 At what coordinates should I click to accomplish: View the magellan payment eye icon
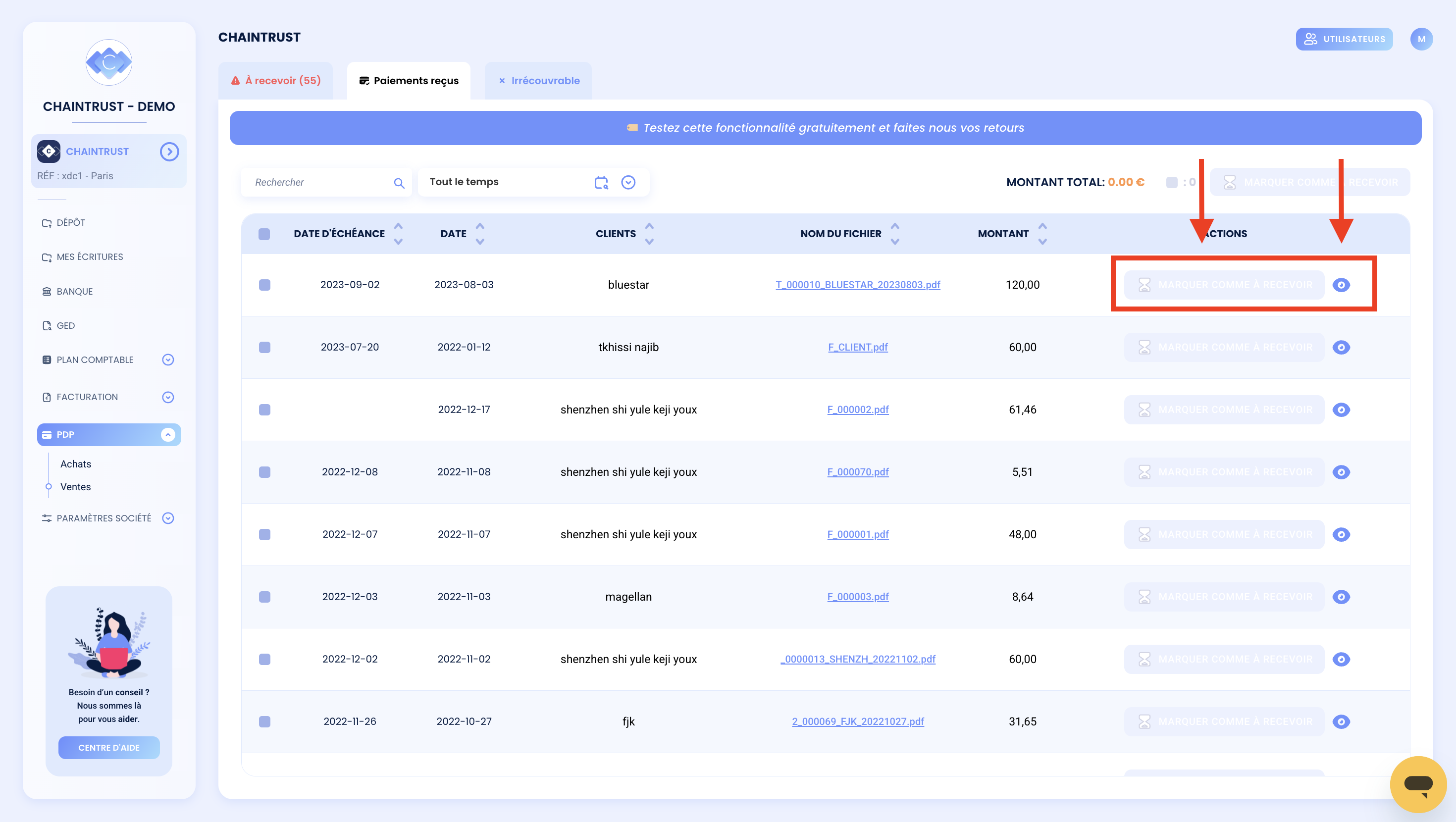coord(1341,597)
